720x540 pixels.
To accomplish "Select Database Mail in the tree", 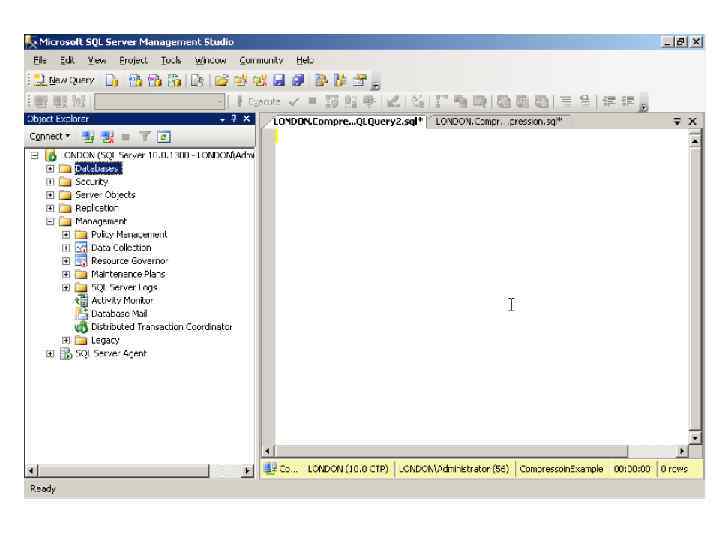I will (119, 314).
